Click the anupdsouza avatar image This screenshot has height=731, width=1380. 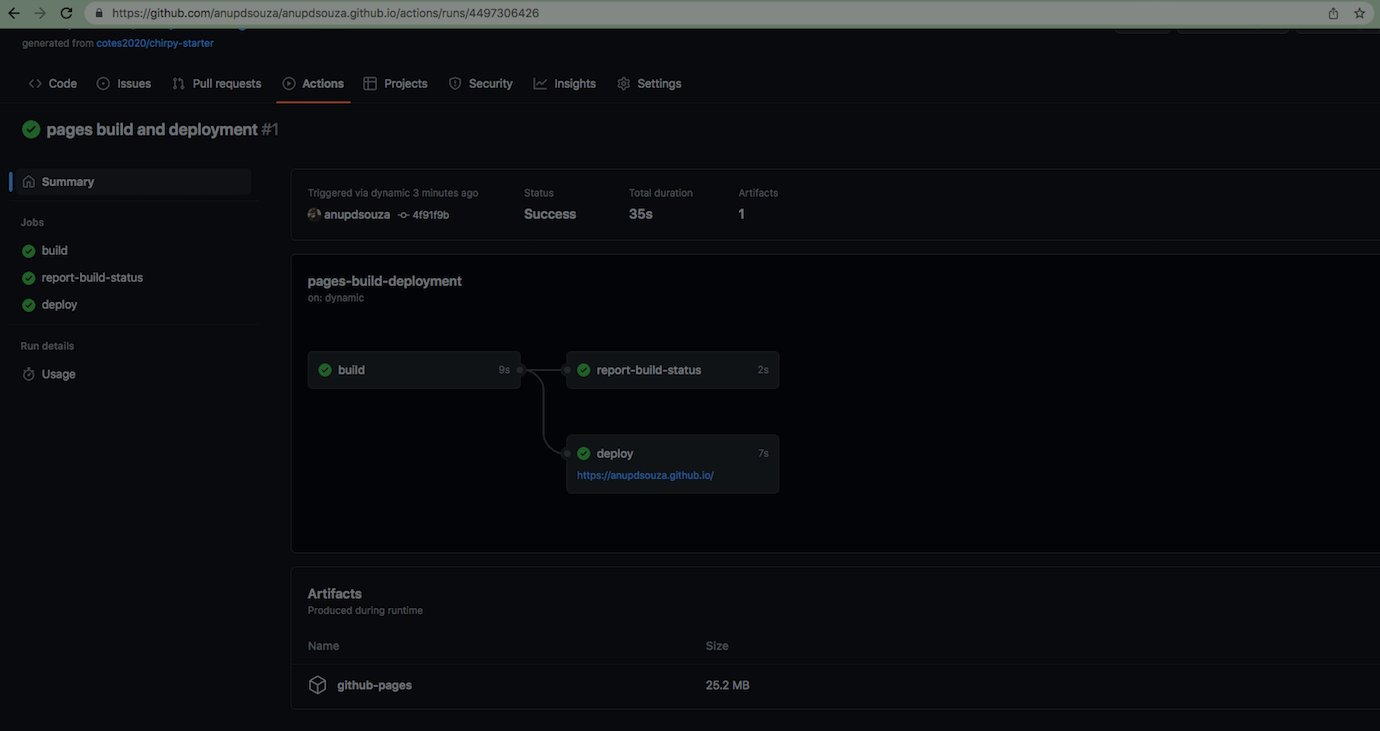pos(314,214)
